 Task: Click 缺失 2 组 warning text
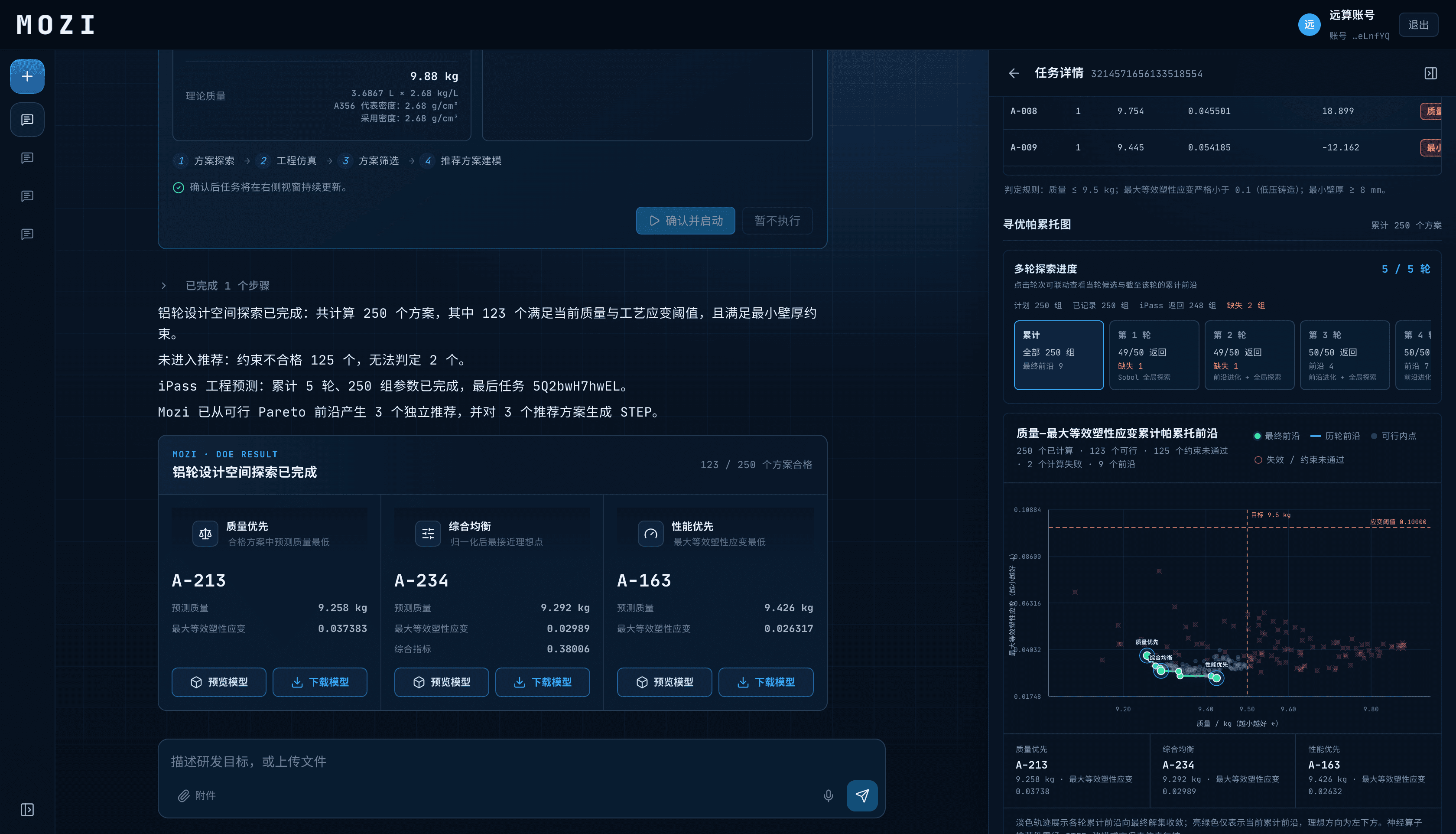click(1246, 305)
